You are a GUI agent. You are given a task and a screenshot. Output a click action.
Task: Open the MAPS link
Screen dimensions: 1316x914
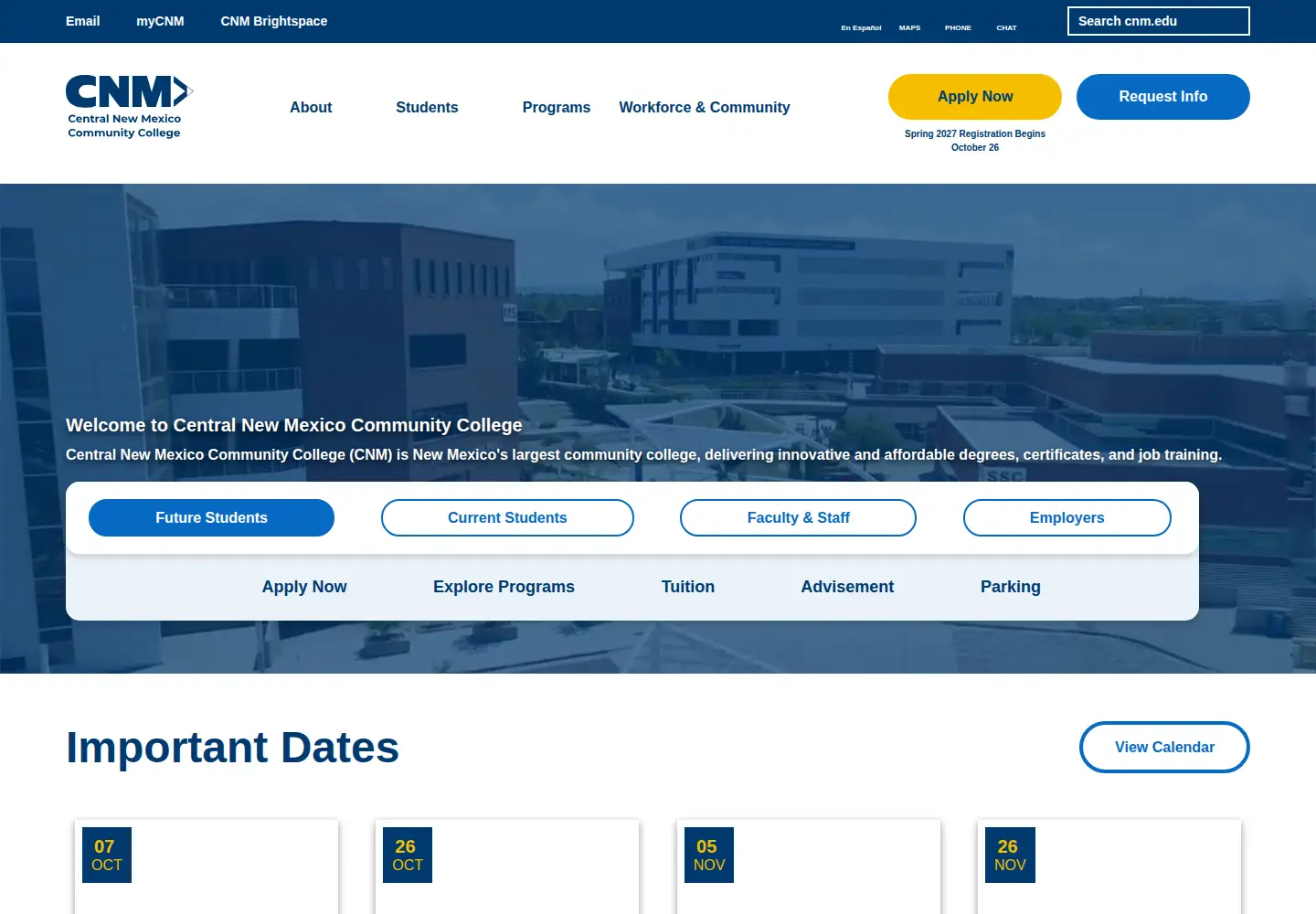(x=909, y=27)
